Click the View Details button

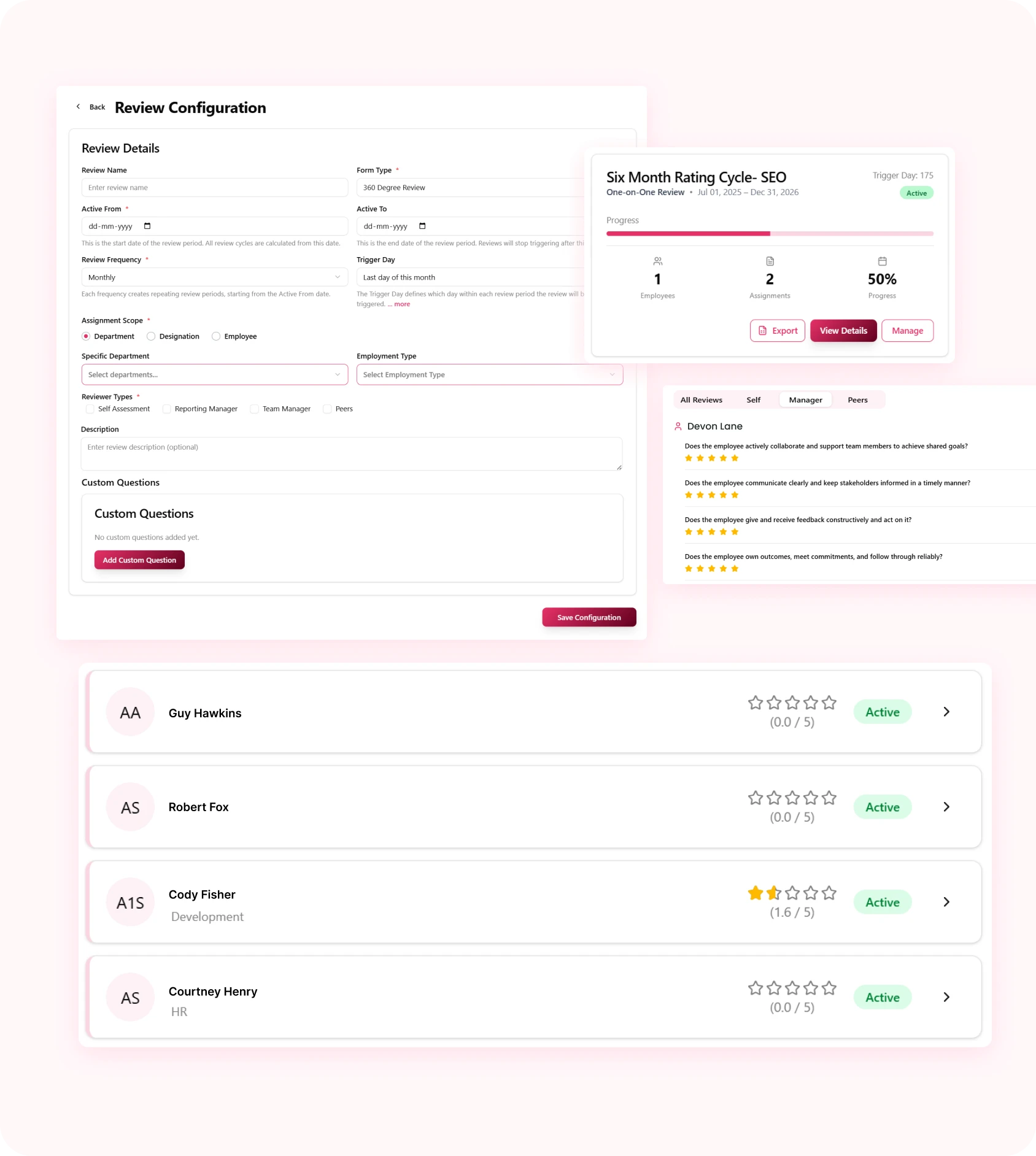(x=843, y=331)
